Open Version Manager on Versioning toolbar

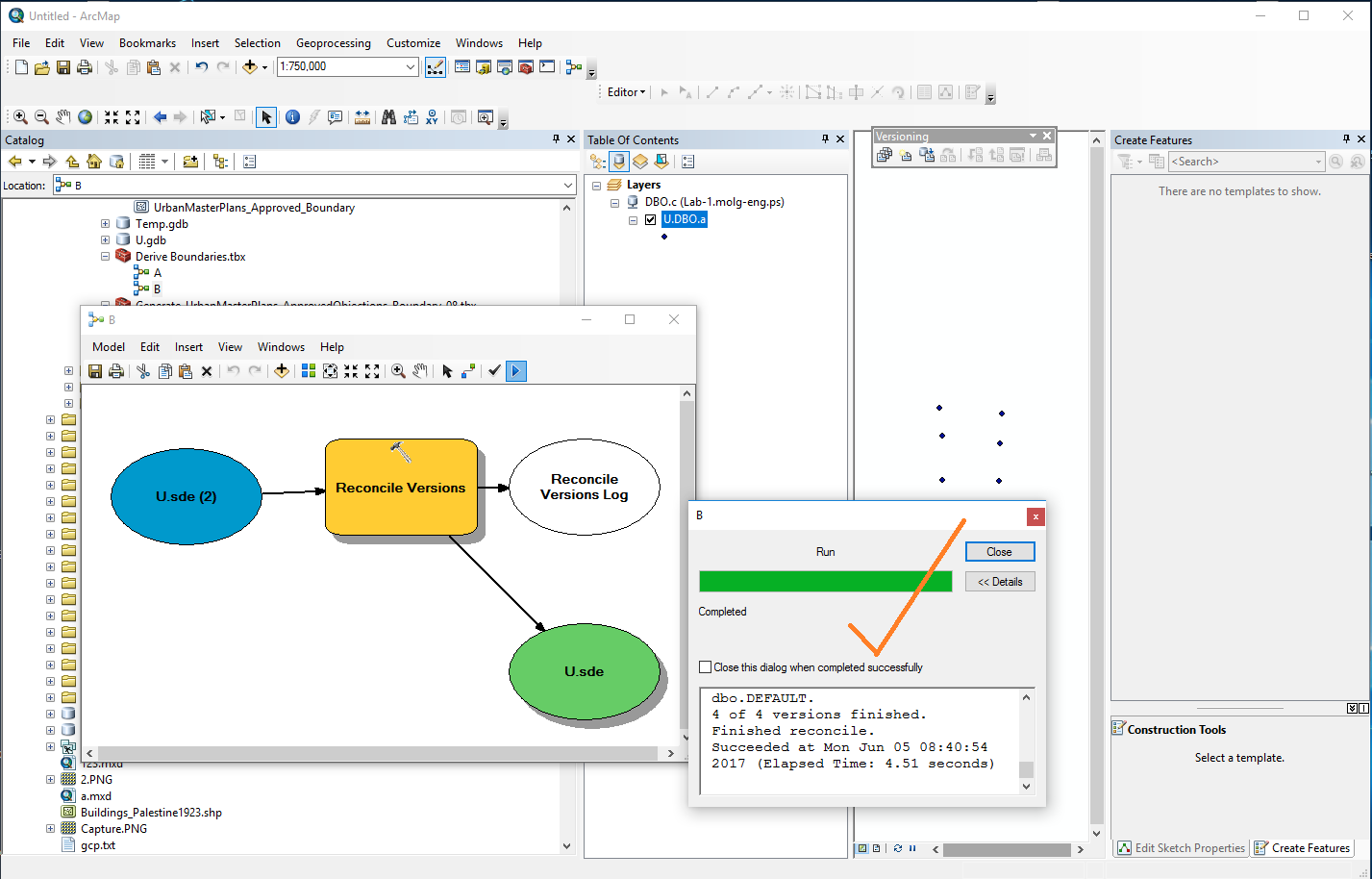[885, 155]
